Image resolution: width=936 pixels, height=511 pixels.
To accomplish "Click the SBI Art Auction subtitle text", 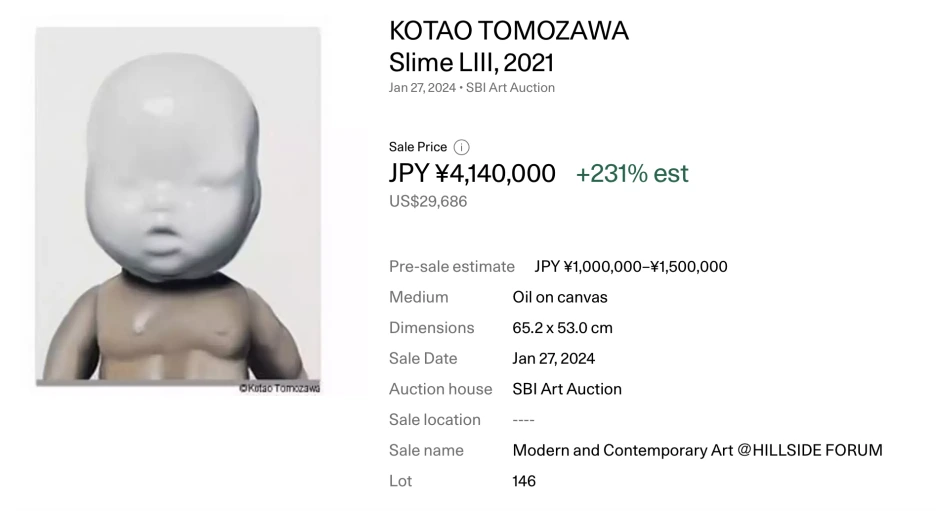I will (510, 88).
